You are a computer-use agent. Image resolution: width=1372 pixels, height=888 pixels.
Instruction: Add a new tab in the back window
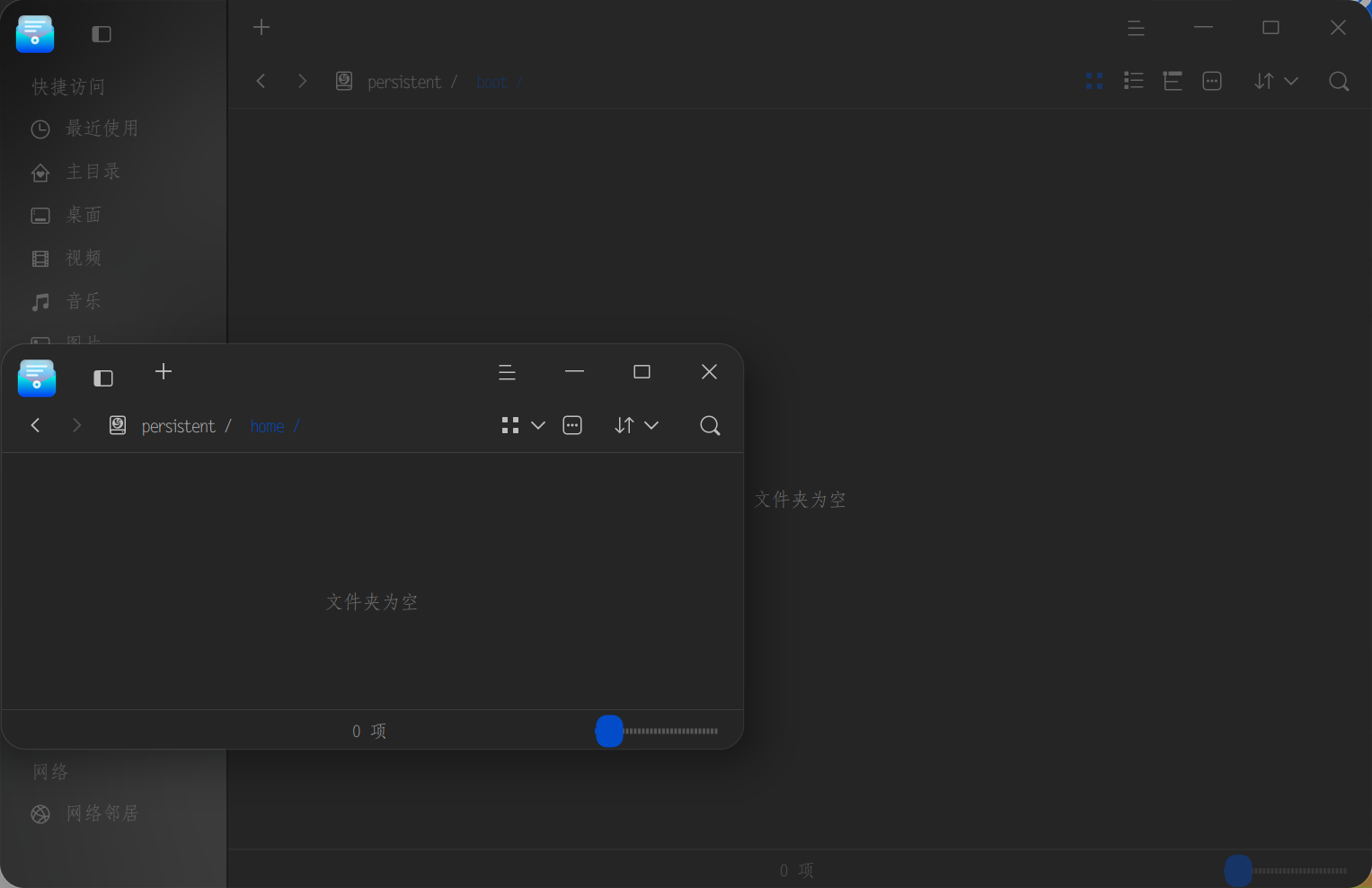pyautogui.click(x=261, y=28)
